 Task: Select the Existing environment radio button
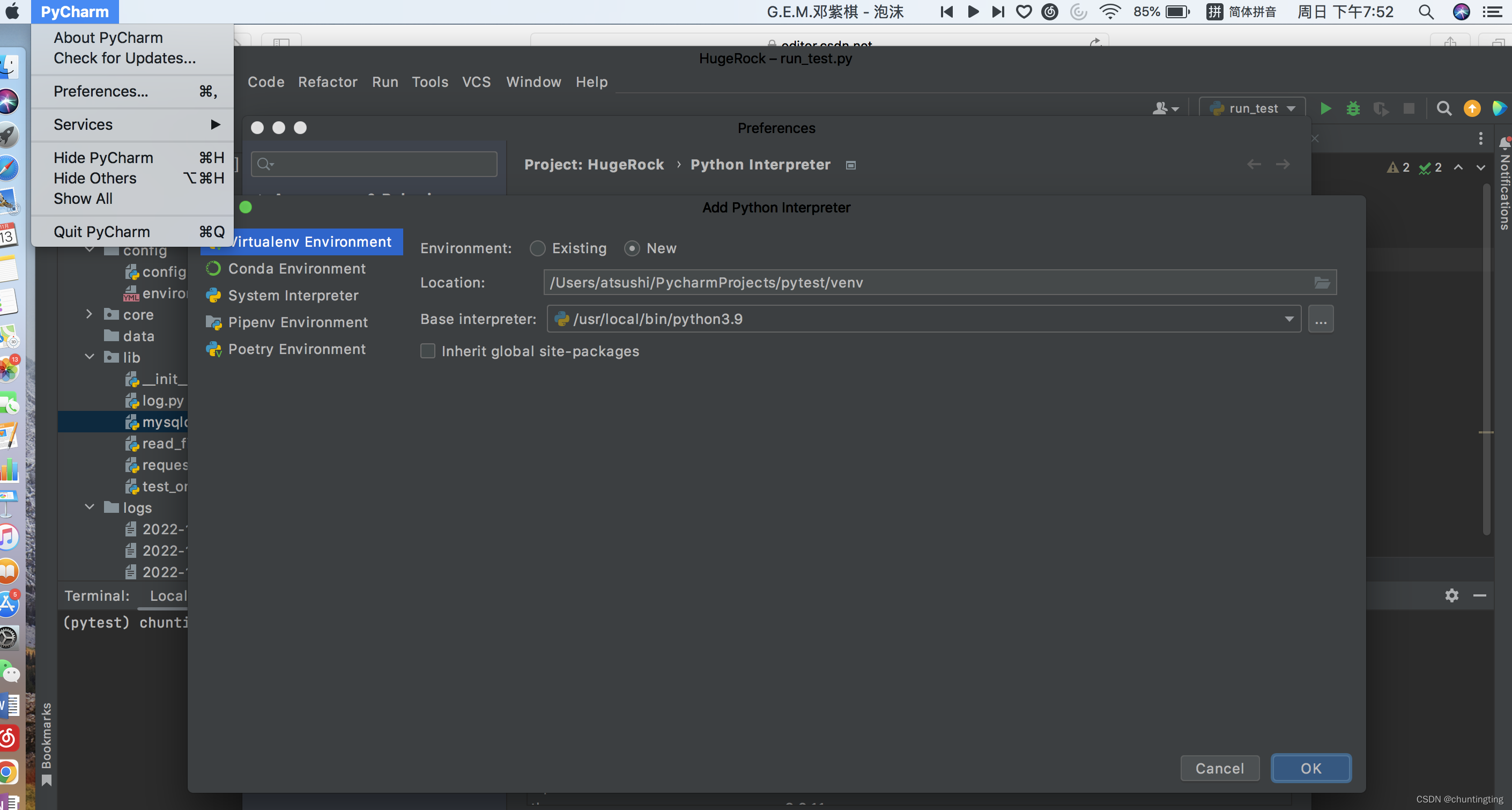click(x=537, y=248)
